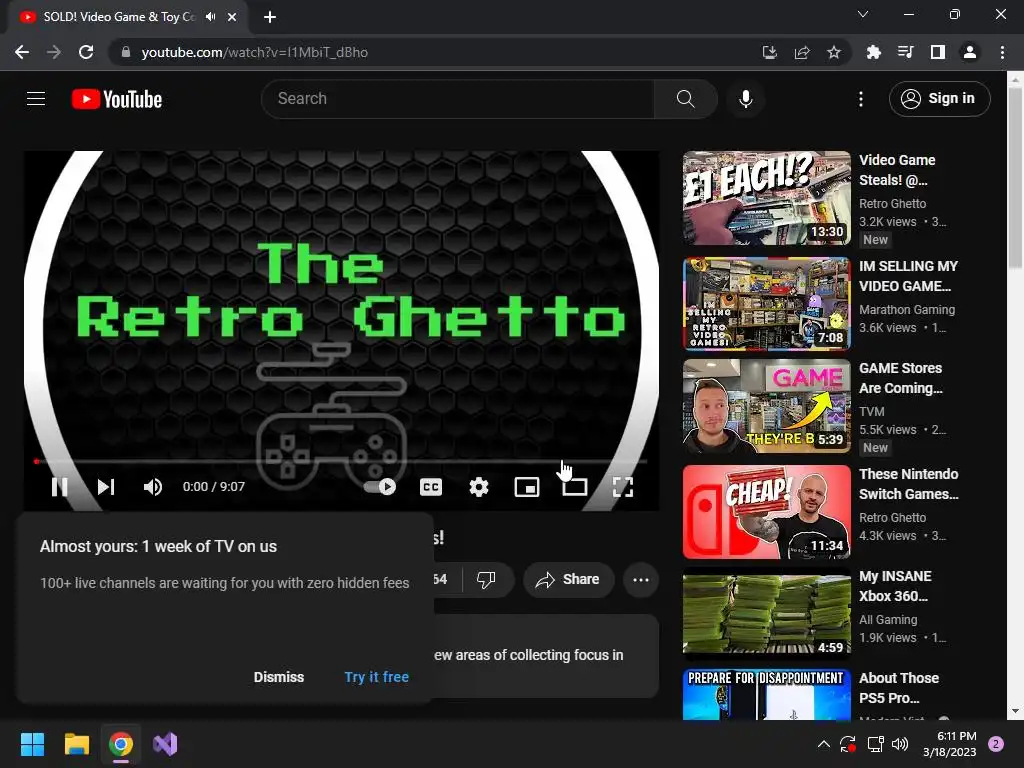Viewport: 1024px width, 768px height.
Task: Click TVM channel name
Action: (872, 411)
